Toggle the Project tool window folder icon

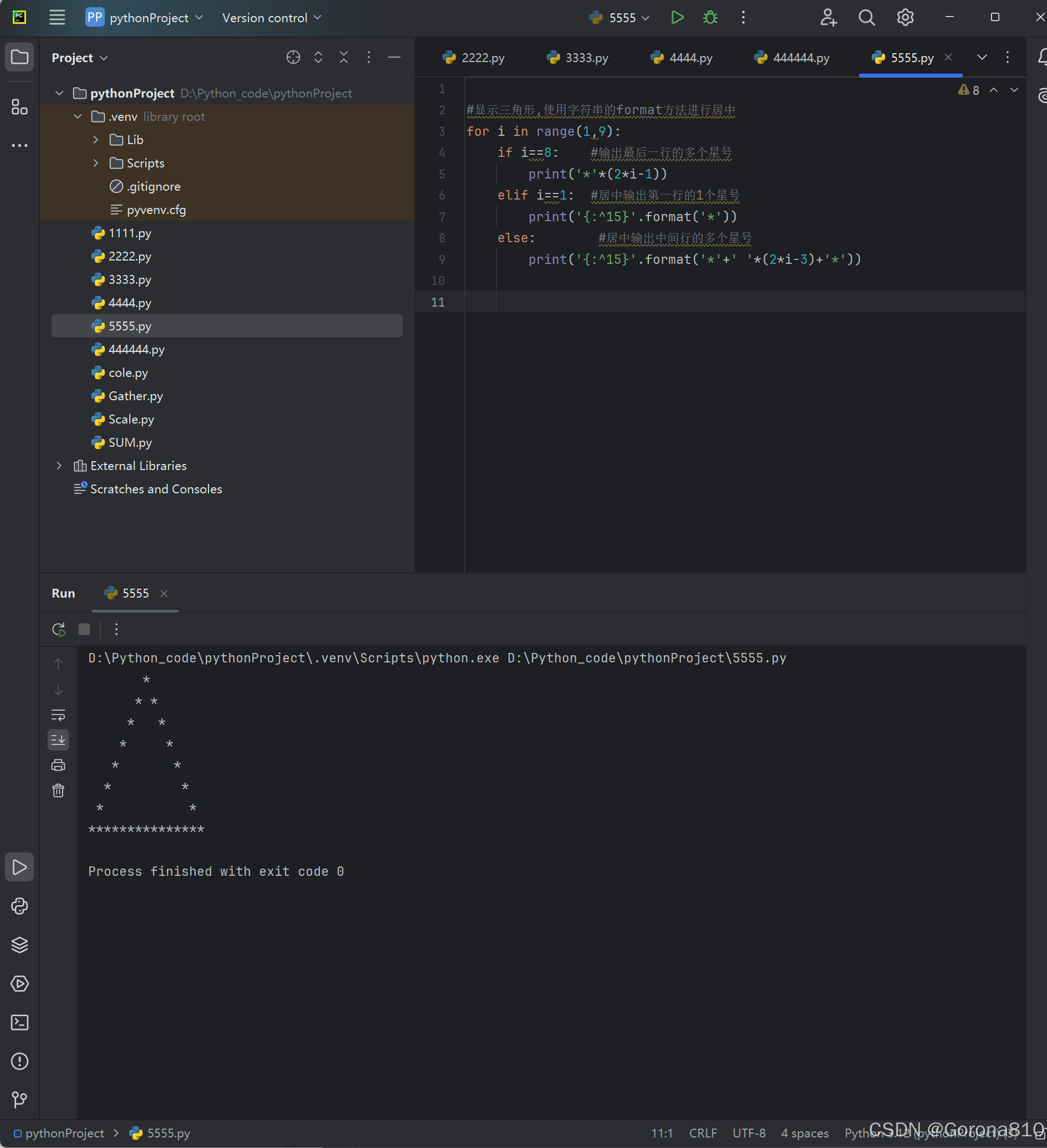(19, 57)
